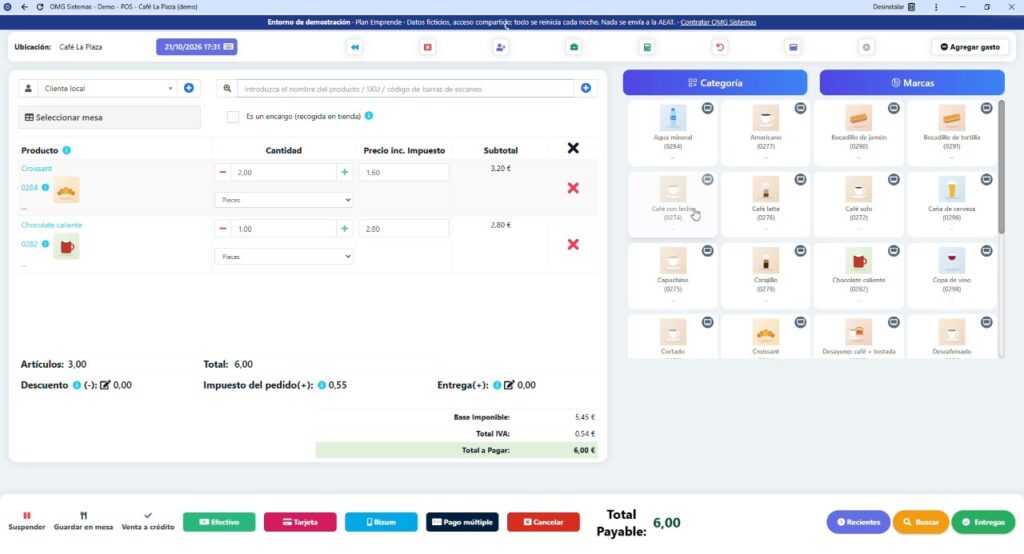Viewport: 1024px width, 554px height.
Task: Click product grid vertical scrollbar
Action: [1000, 167]
